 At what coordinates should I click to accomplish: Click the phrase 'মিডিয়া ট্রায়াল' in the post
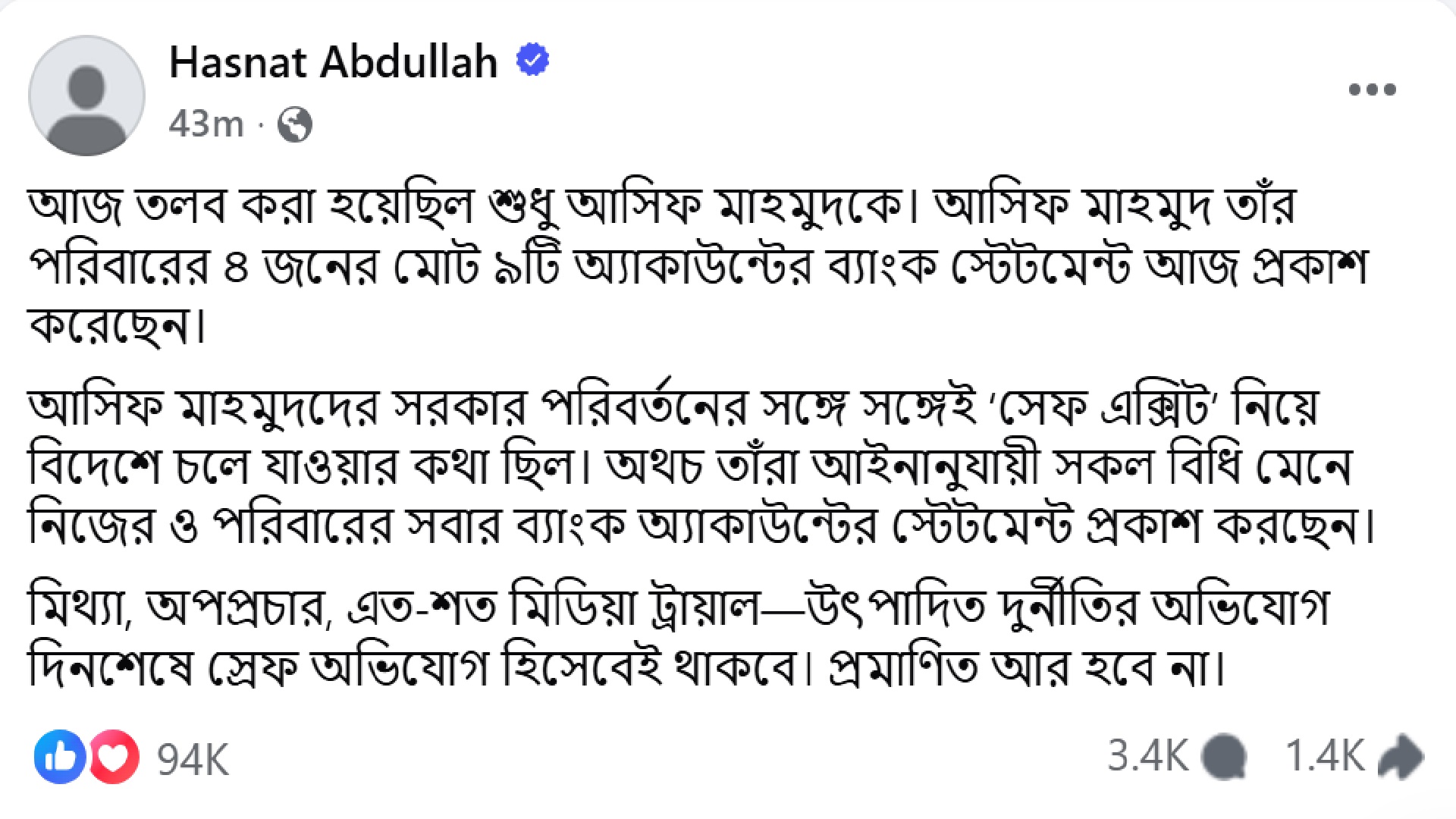pos(635,608)
